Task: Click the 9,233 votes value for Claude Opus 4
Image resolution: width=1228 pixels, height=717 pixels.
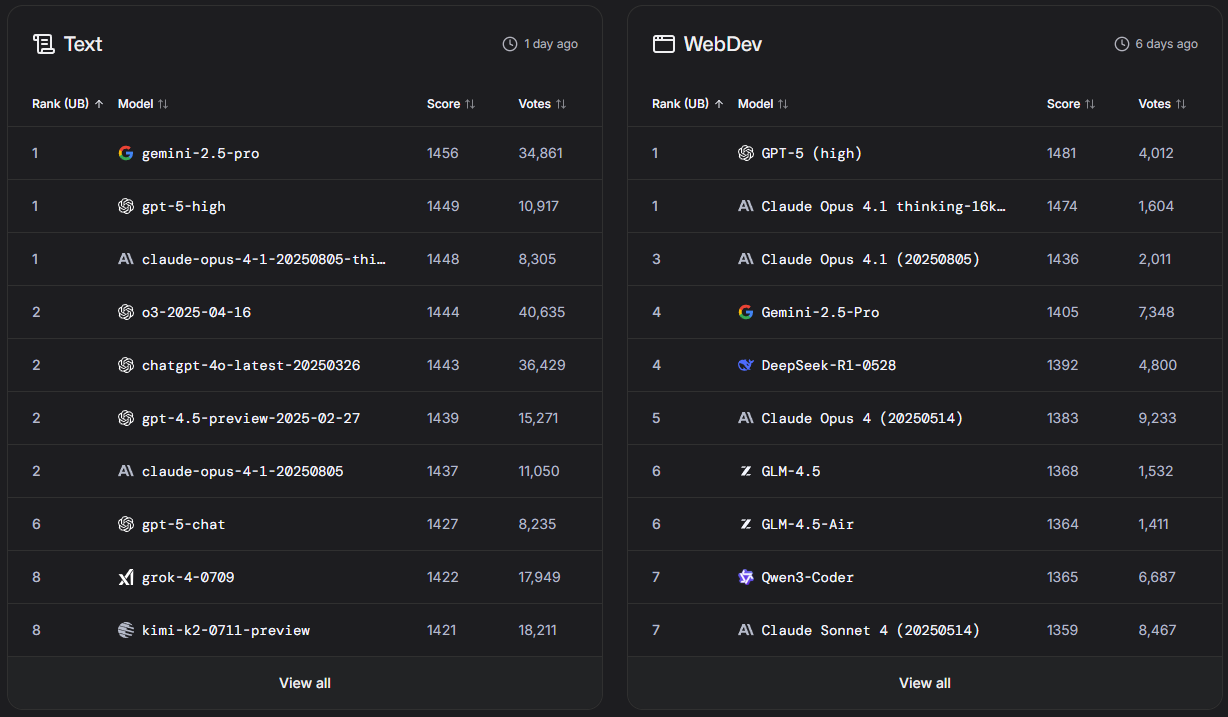Action: pos(1157,418)
